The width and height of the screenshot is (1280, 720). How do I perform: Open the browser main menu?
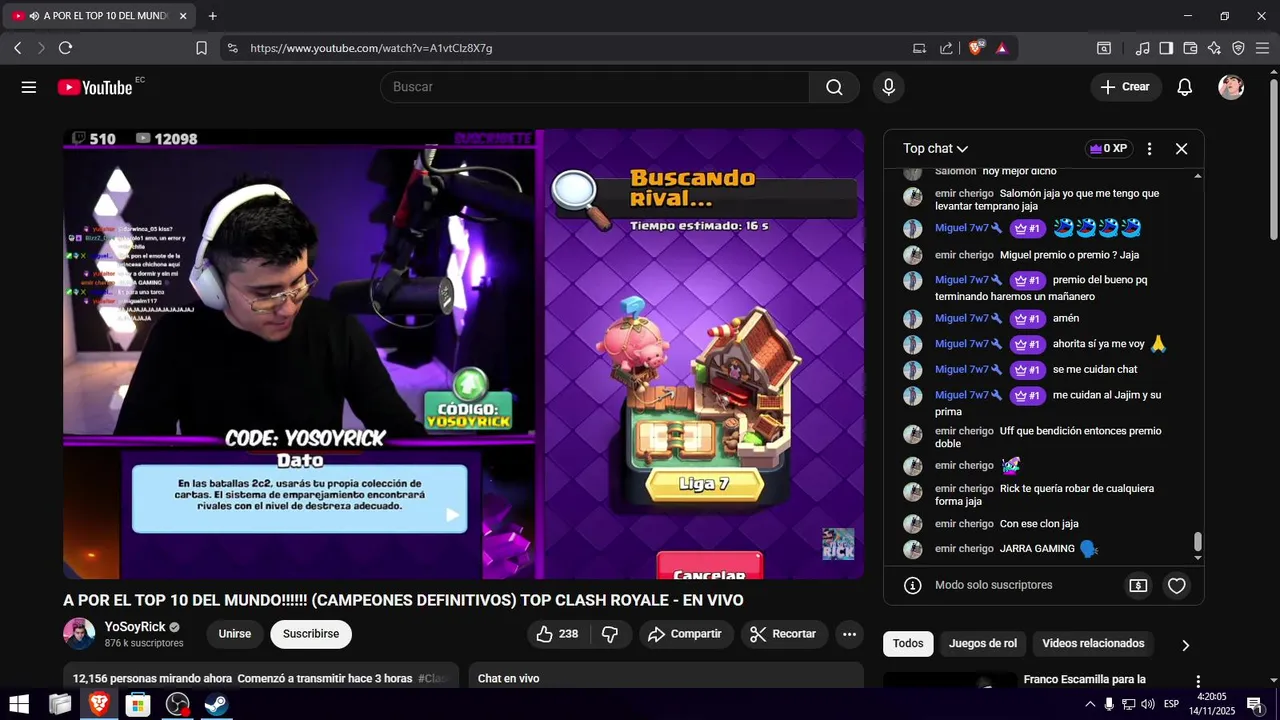1262,48
